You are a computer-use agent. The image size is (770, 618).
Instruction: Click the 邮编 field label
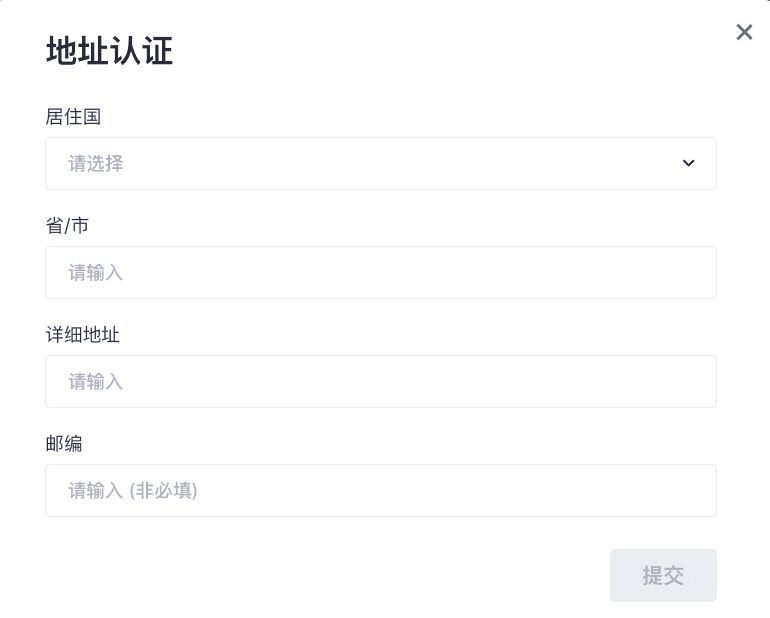click(64, 443)
